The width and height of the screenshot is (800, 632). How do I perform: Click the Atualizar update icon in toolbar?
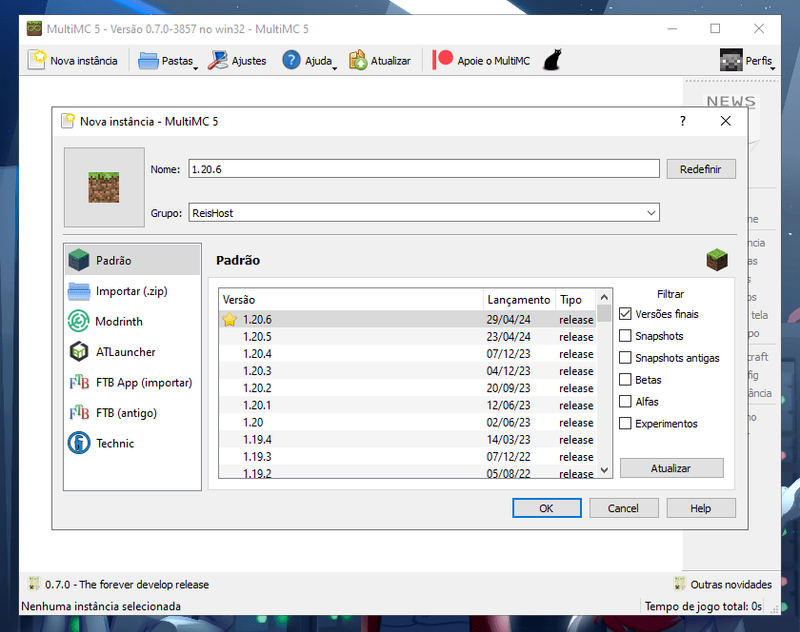coord(358,60)
